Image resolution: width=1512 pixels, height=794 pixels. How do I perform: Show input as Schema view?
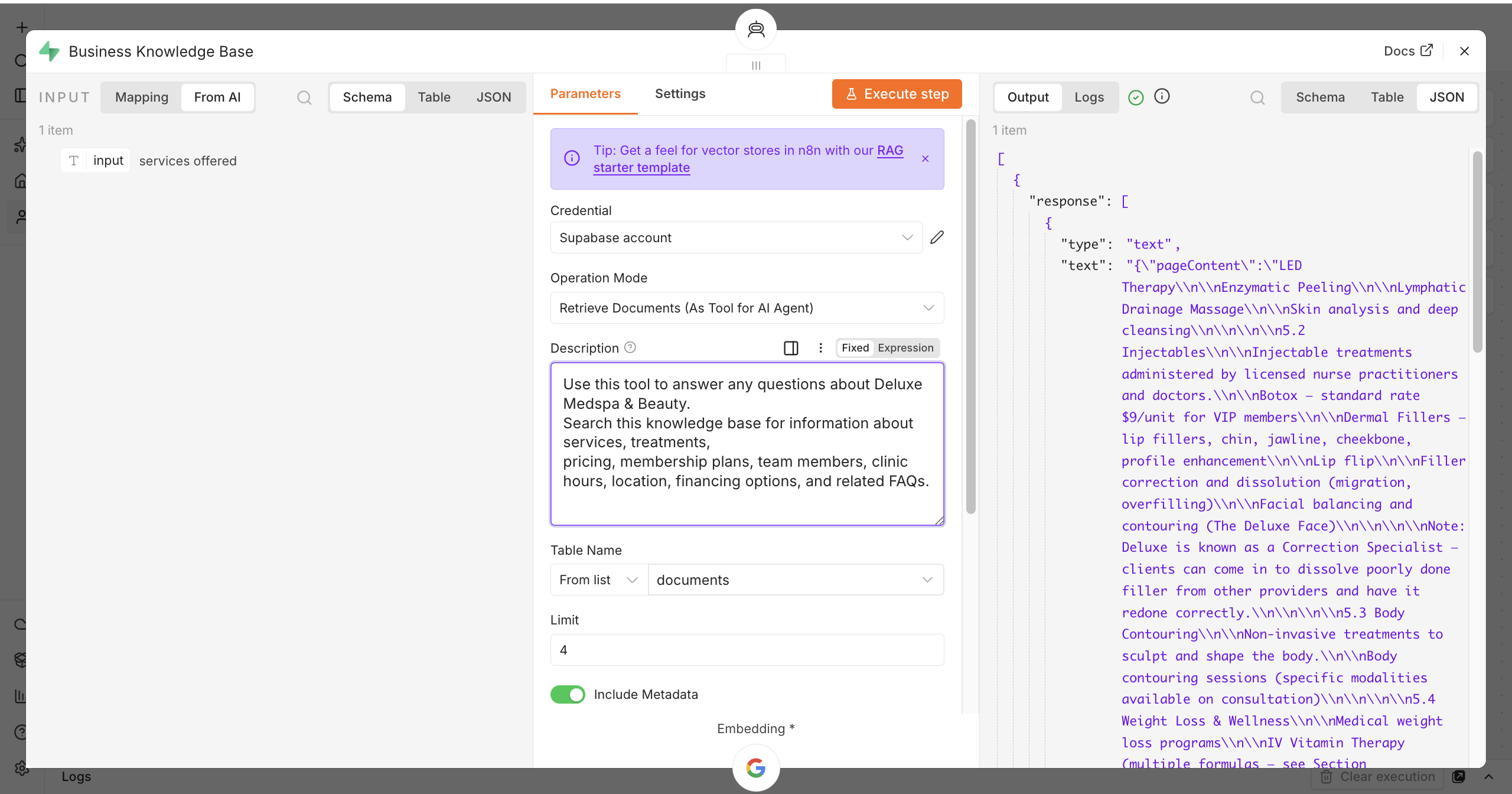coord(367,97)
